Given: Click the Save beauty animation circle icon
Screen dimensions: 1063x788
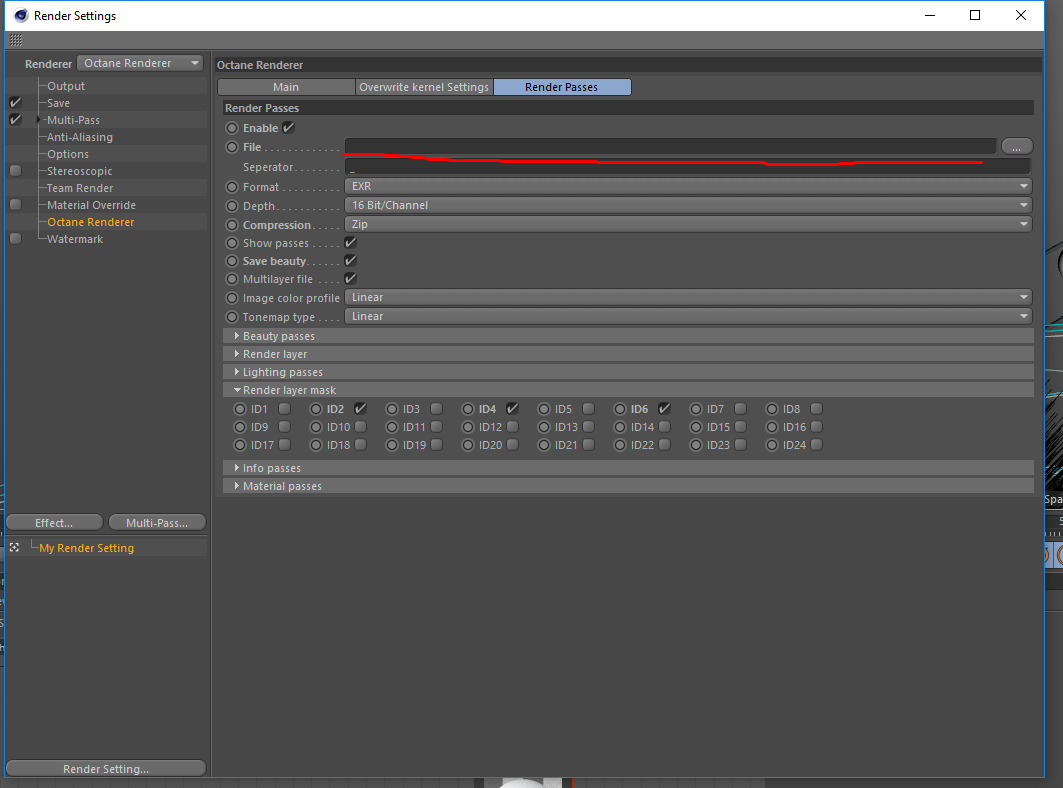Looking at the screenshot, I should (x=233, y=260).
